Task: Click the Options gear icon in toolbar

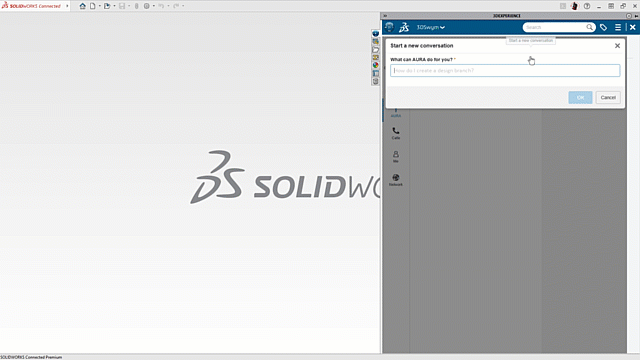Action: point(147,6)
